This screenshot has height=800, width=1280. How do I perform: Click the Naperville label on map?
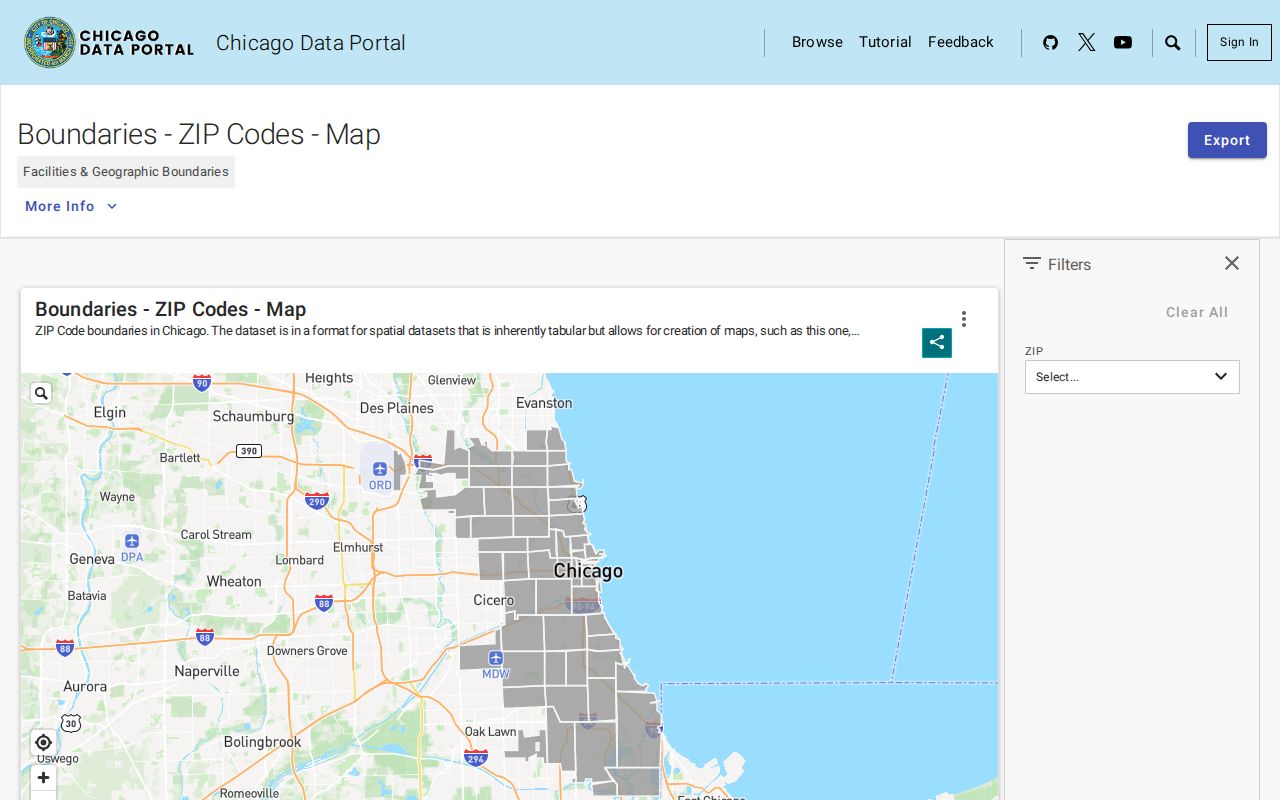(207, 671)
